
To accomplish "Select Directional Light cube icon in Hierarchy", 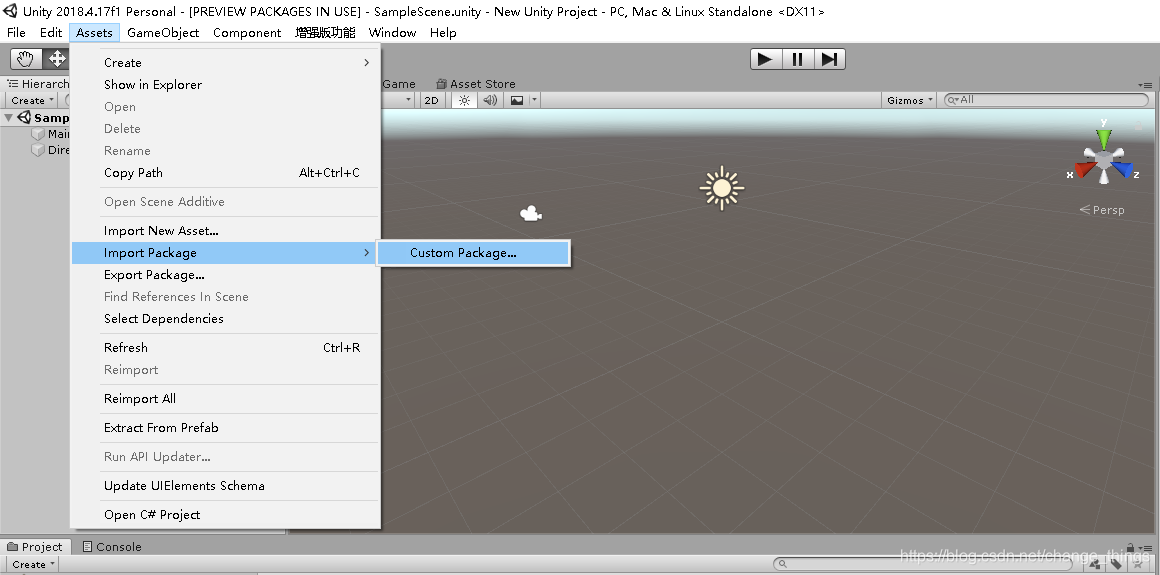I will [38, 150].
